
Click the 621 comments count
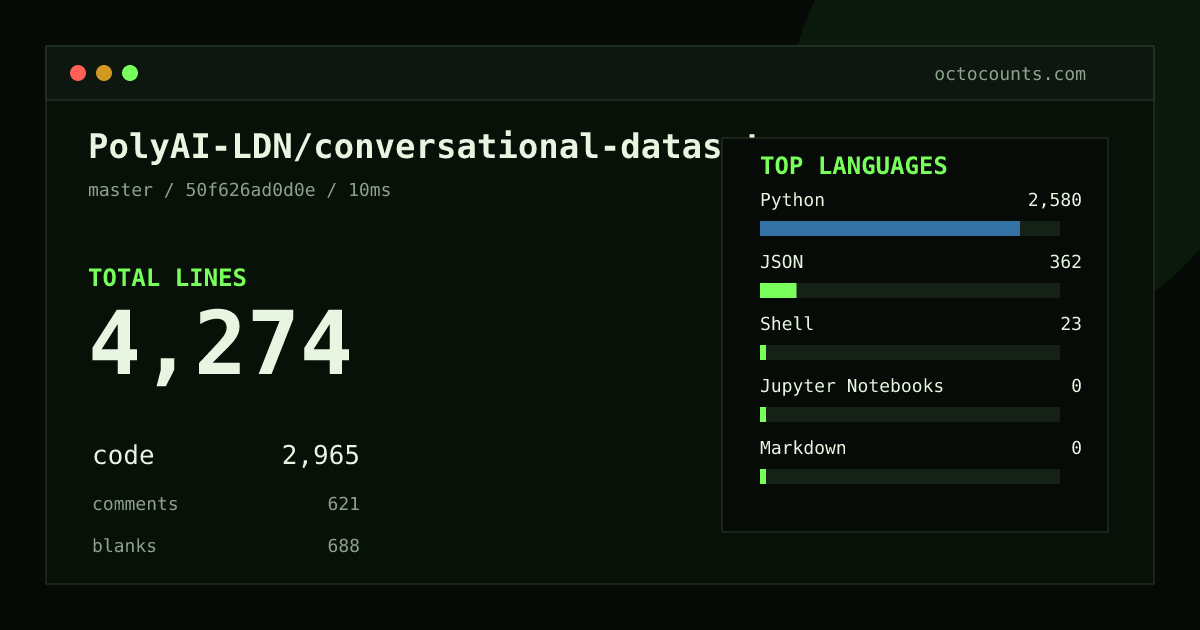[x=343, y=504]
